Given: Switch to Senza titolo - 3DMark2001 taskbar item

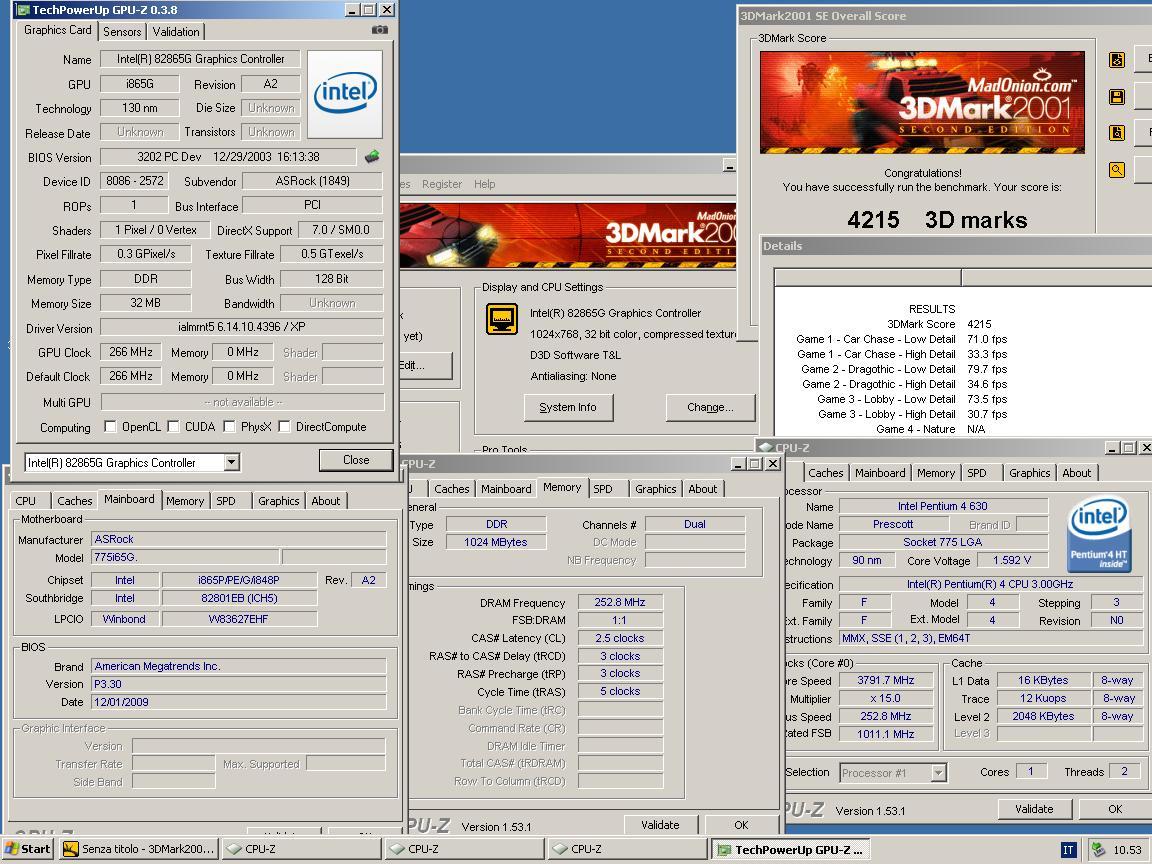Looking at the screenshot, I should click(x=139, y=849).
